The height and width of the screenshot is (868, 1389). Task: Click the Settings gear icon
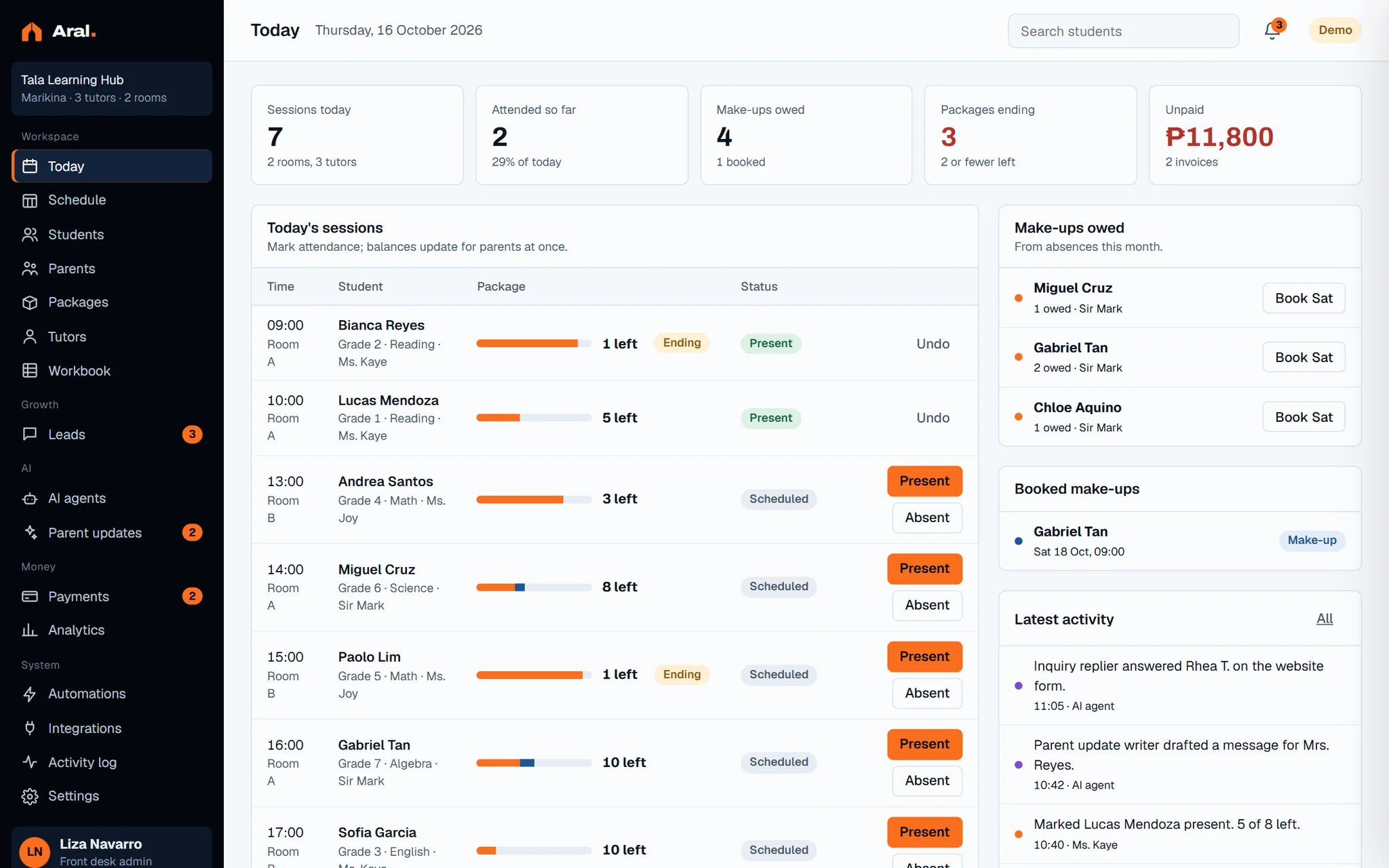tap(30, 796)
